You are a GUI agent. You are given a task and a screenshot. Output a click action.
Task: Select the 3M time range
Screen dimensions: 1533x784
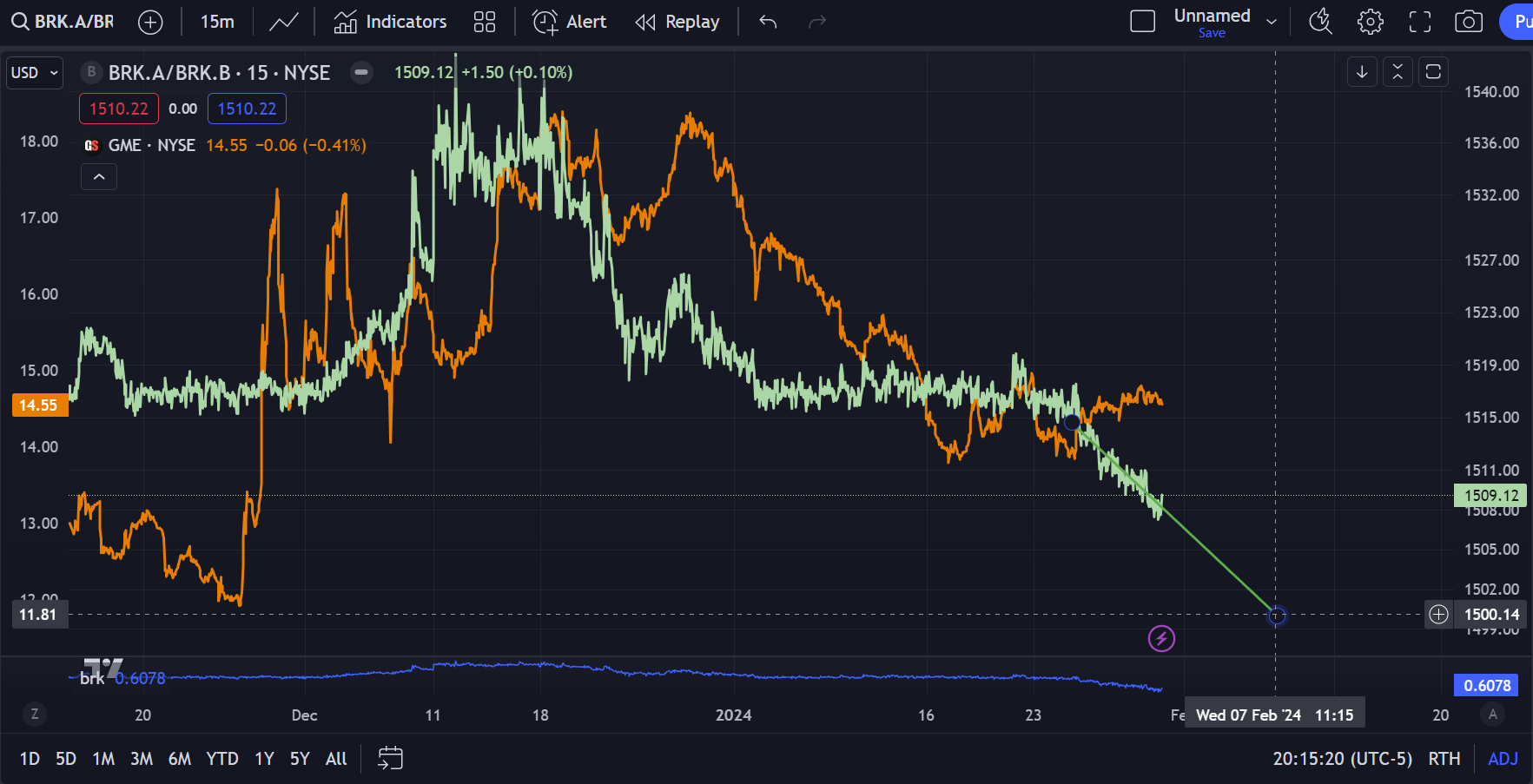coord(142,759)
